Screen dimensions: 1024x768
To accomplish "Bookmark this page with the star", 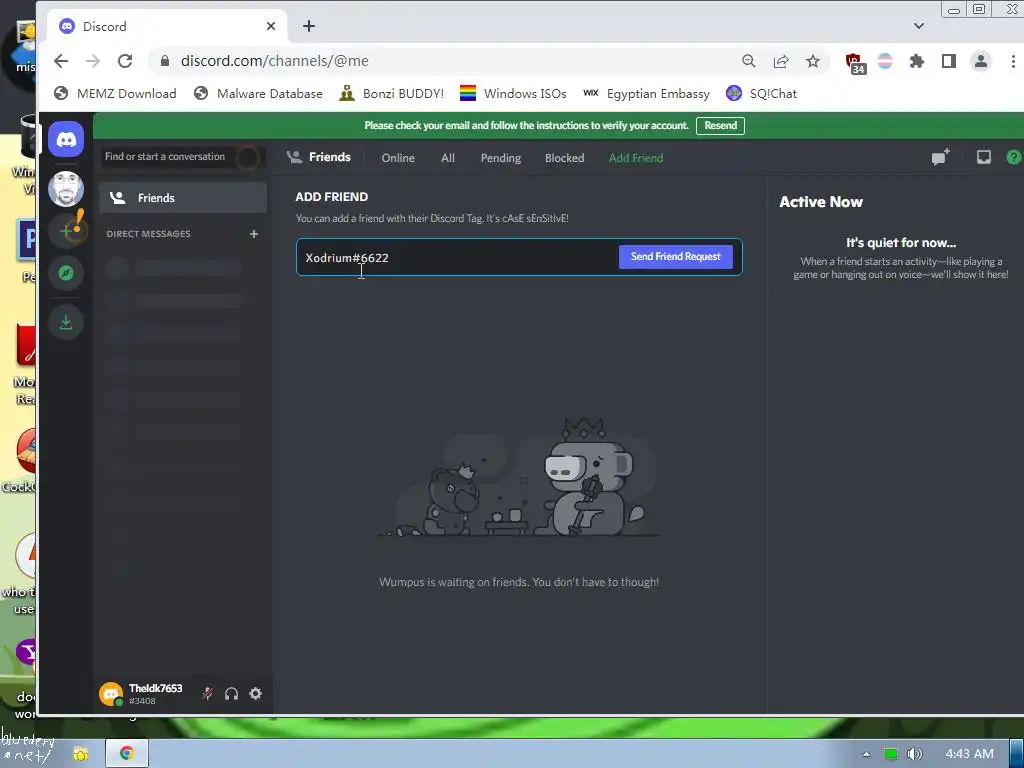I will [812, 61].
